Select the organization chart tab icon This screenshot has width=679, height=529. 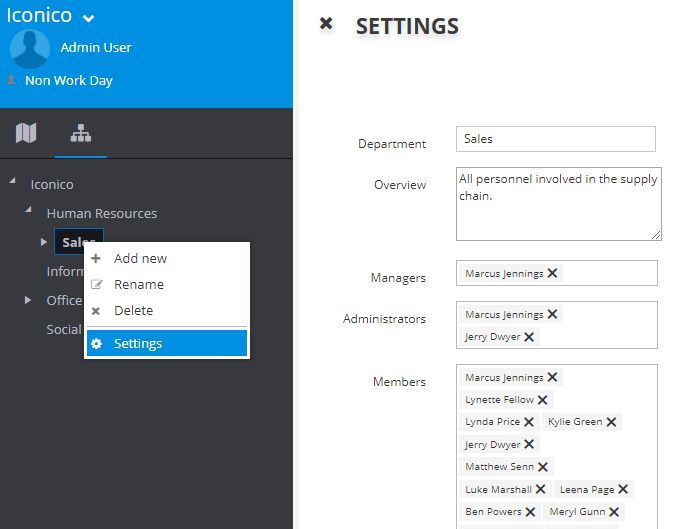(80, 133)
